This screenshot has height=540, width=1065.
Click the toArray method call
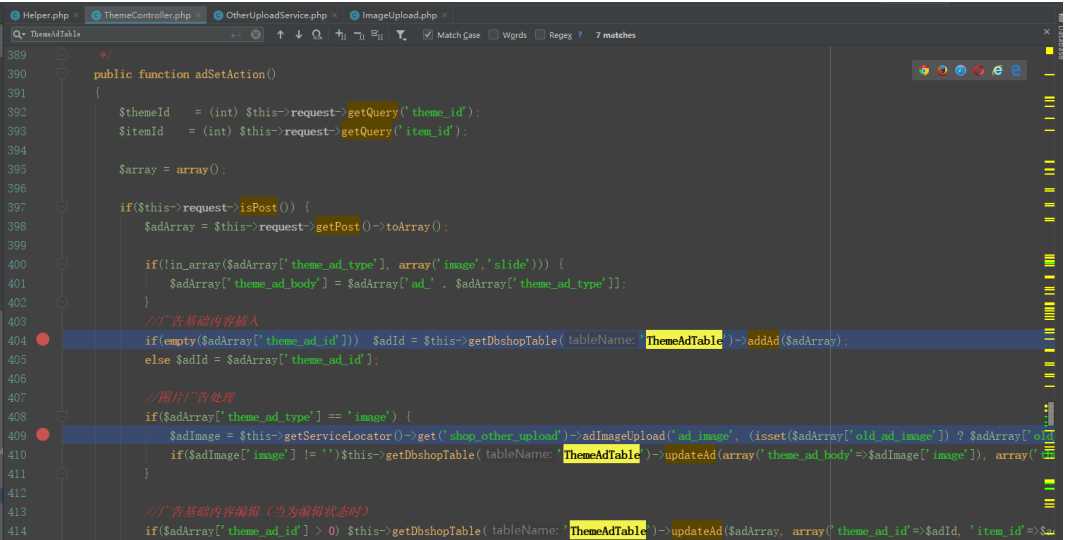408,226
